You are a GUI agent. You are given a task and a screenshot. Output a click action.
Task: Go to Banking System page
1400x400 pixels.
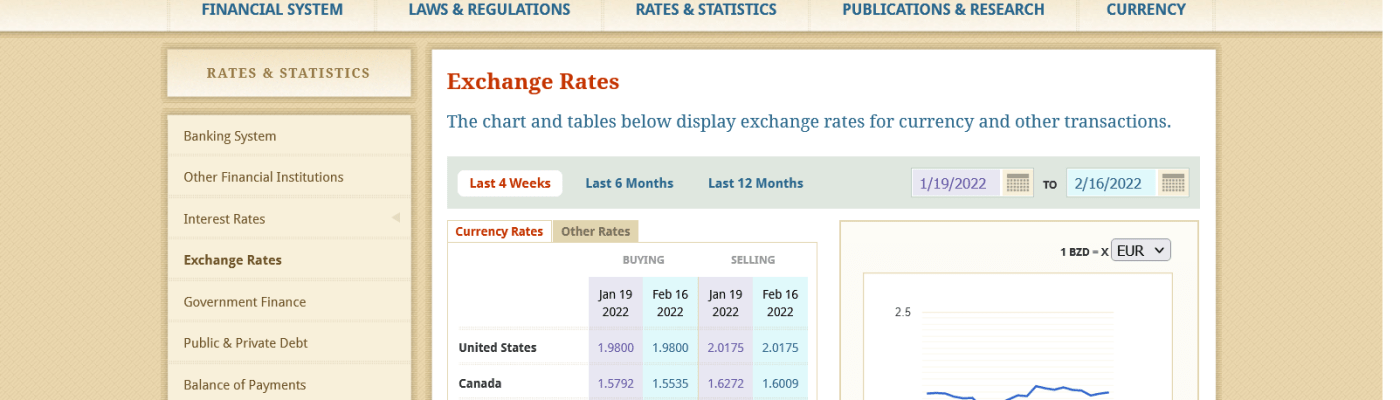pyautogui.click(x=230, y=136)
